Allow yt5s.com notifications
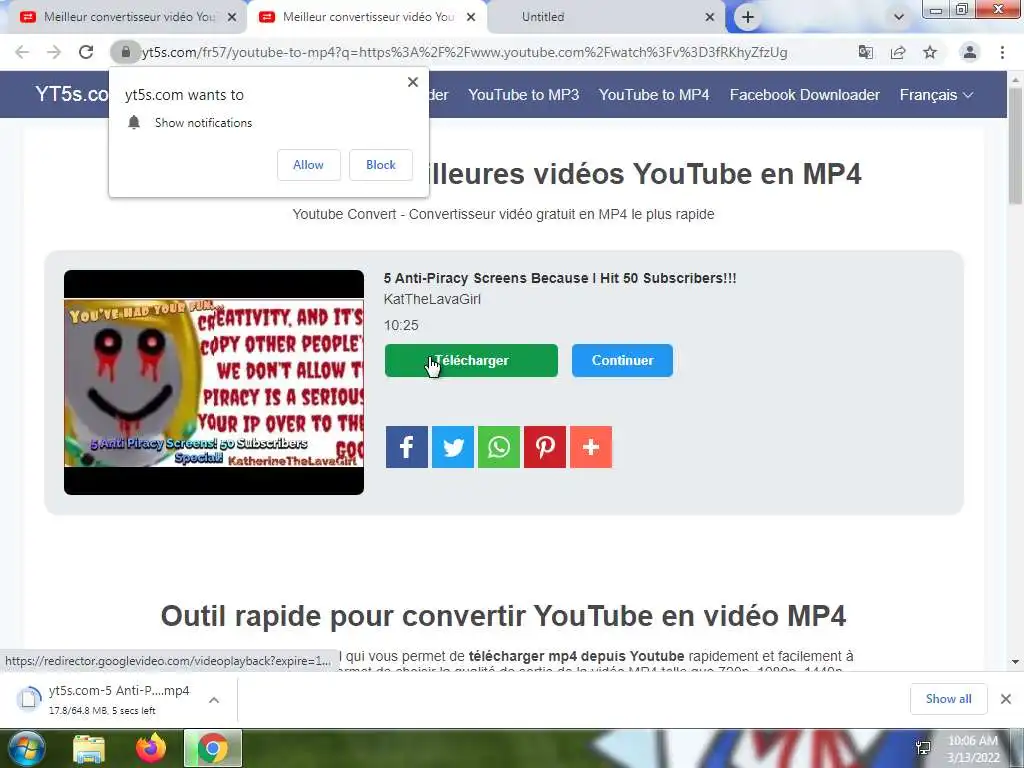Screen dimensions: 1024x768 [x=309, y=165]
